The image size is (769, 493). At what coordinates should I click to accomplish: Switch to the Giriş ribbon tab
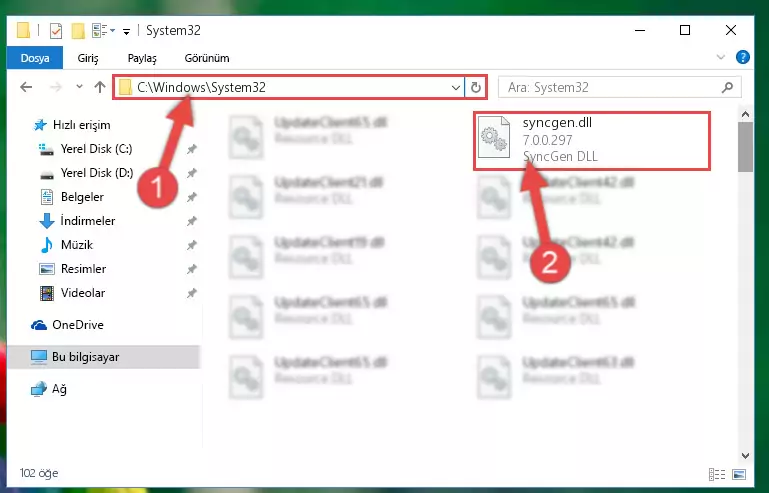pos(88,58)
